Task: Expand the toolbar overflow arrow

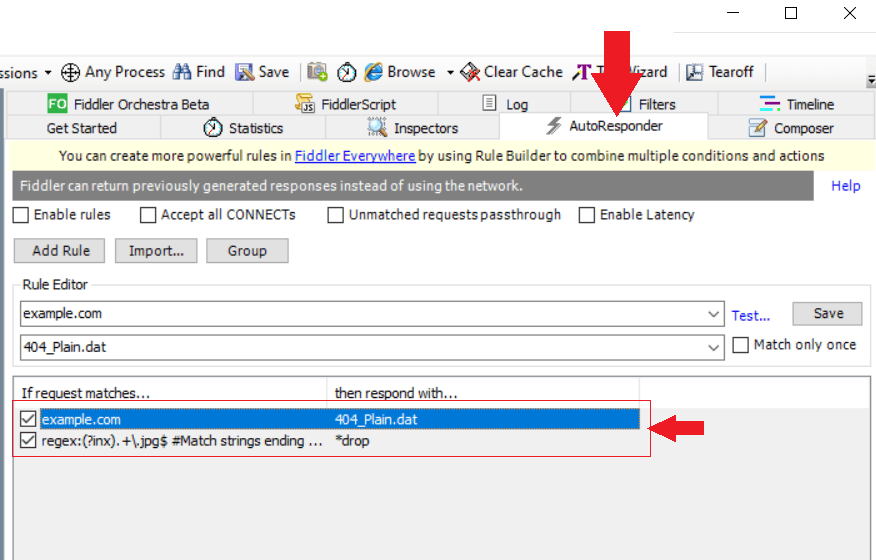Action: [x=871, y=80]
